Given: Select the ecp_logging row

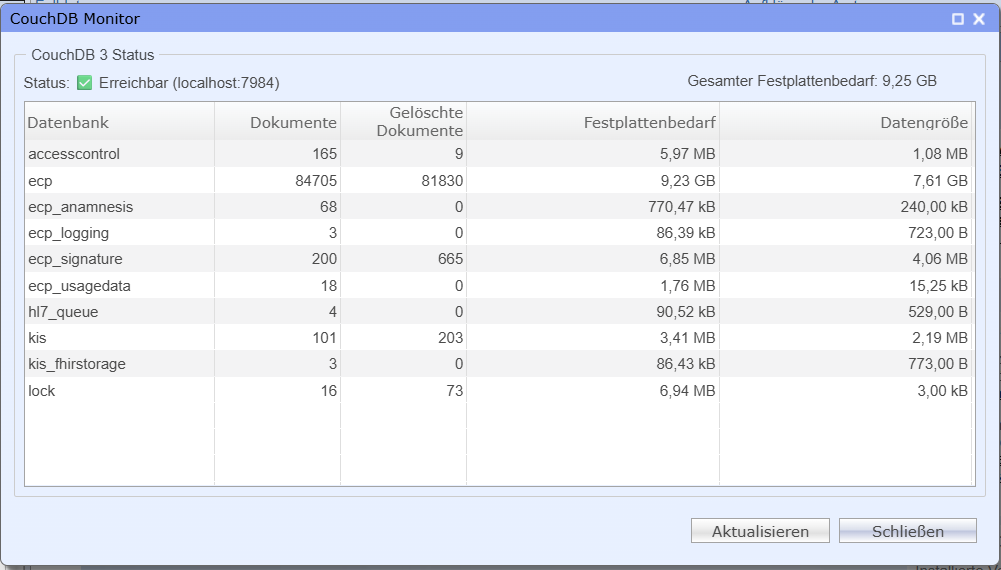Looking at the screenshot, I should tap(498, 233).
